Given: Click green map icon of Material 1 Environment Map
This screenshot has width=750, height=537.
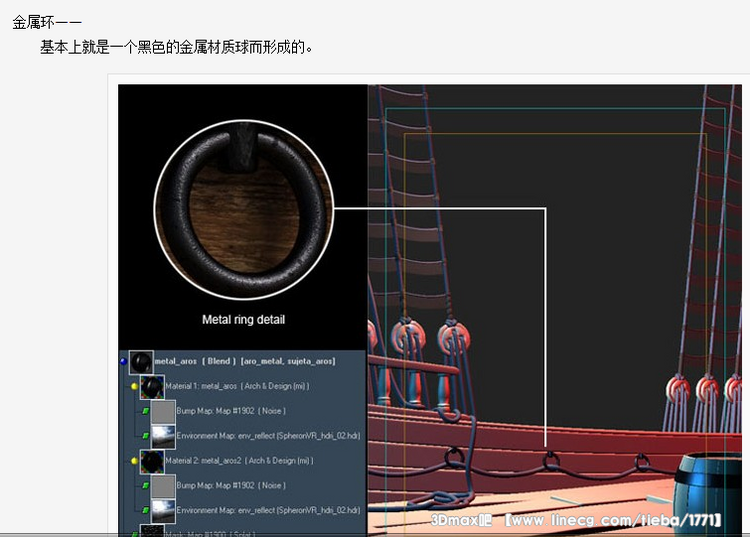Looking at the screenshot, I should [145, 436].
